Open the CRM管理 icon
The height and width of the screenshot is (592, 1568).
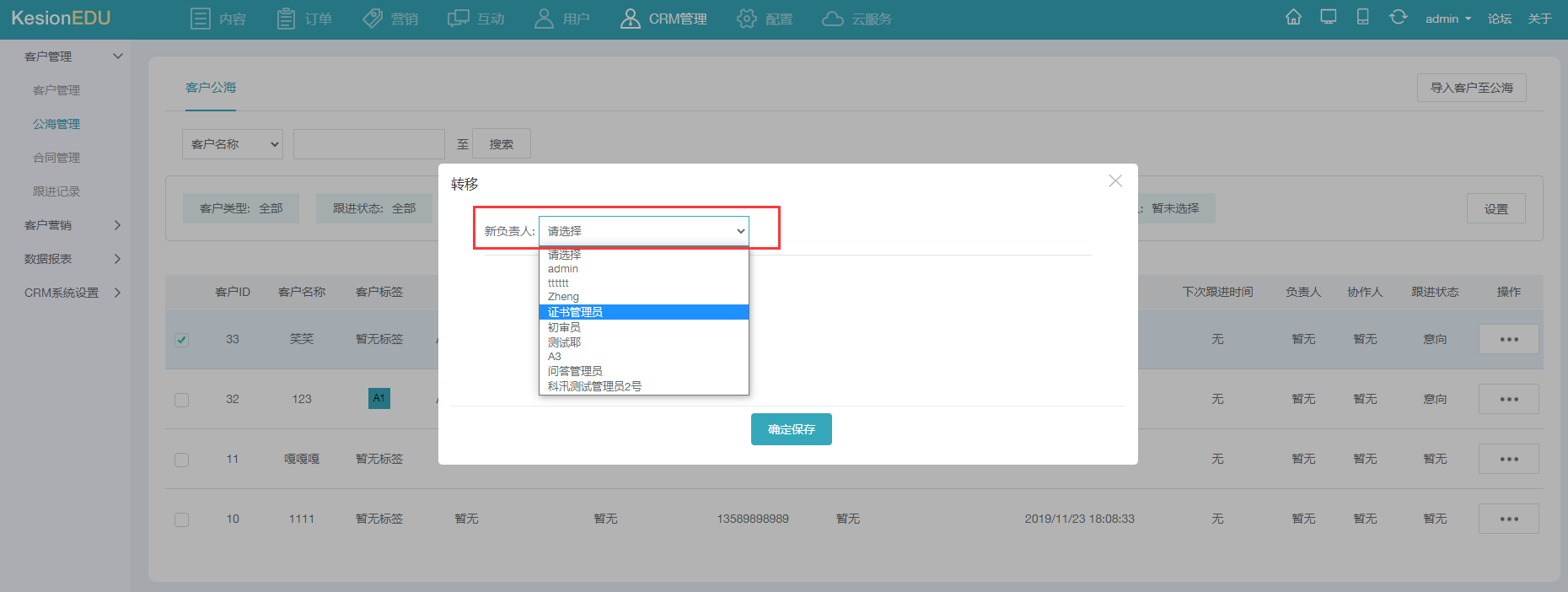coord(630,19)
